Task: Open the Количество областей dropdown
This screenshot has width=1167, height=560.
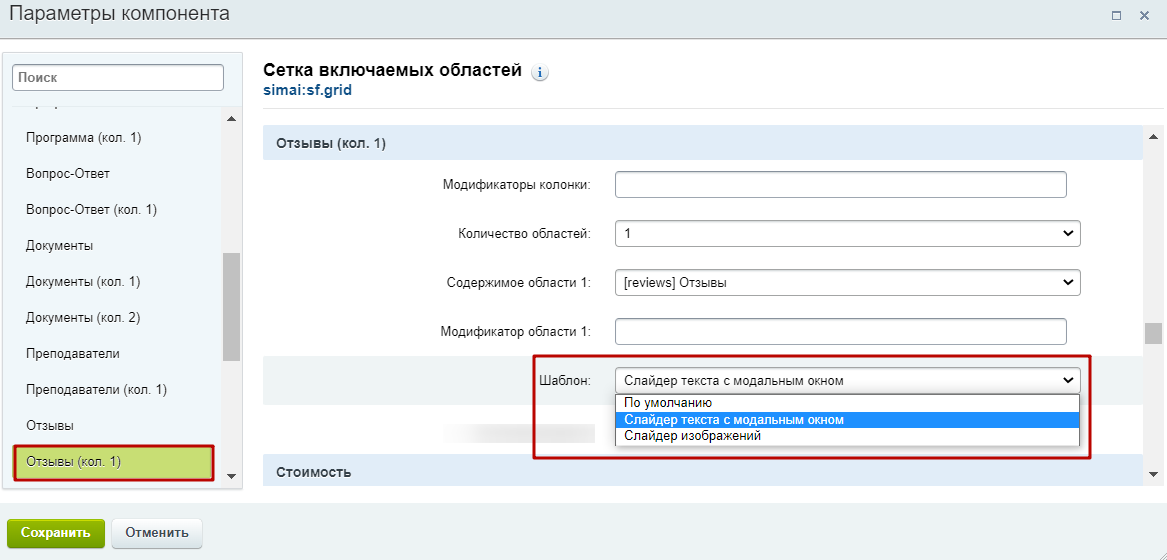Action: tap(848, 234)
